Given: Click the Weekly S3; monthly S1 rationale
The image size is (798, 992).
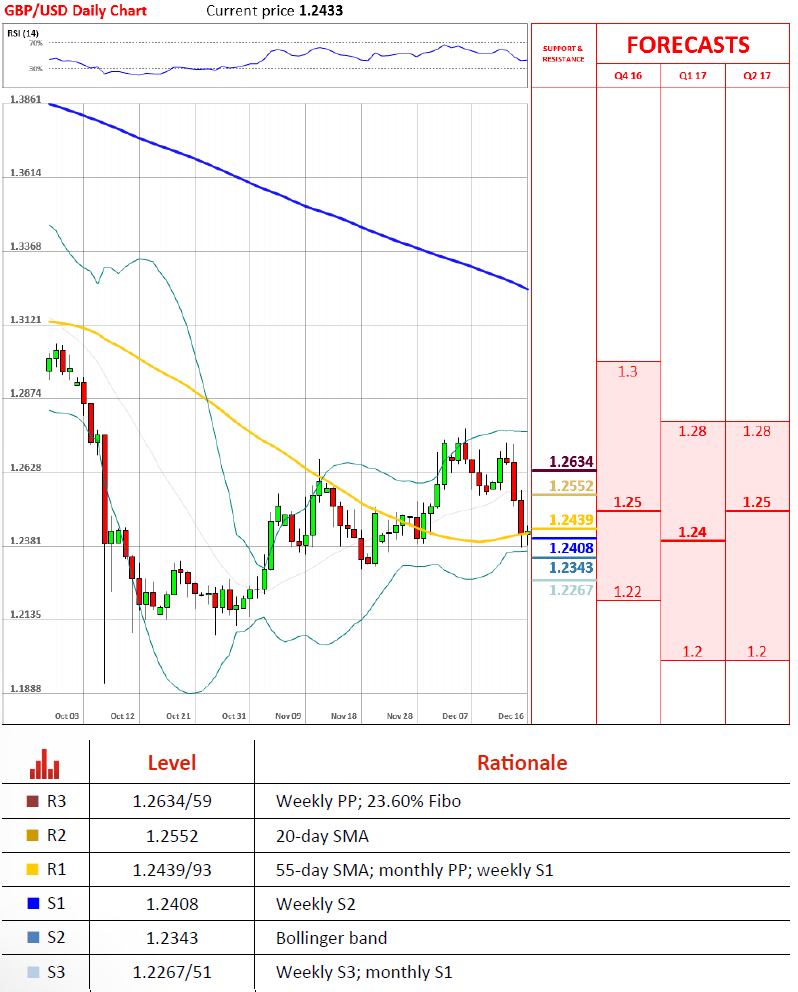Looking at the screenshot, I should coord(364,972).
